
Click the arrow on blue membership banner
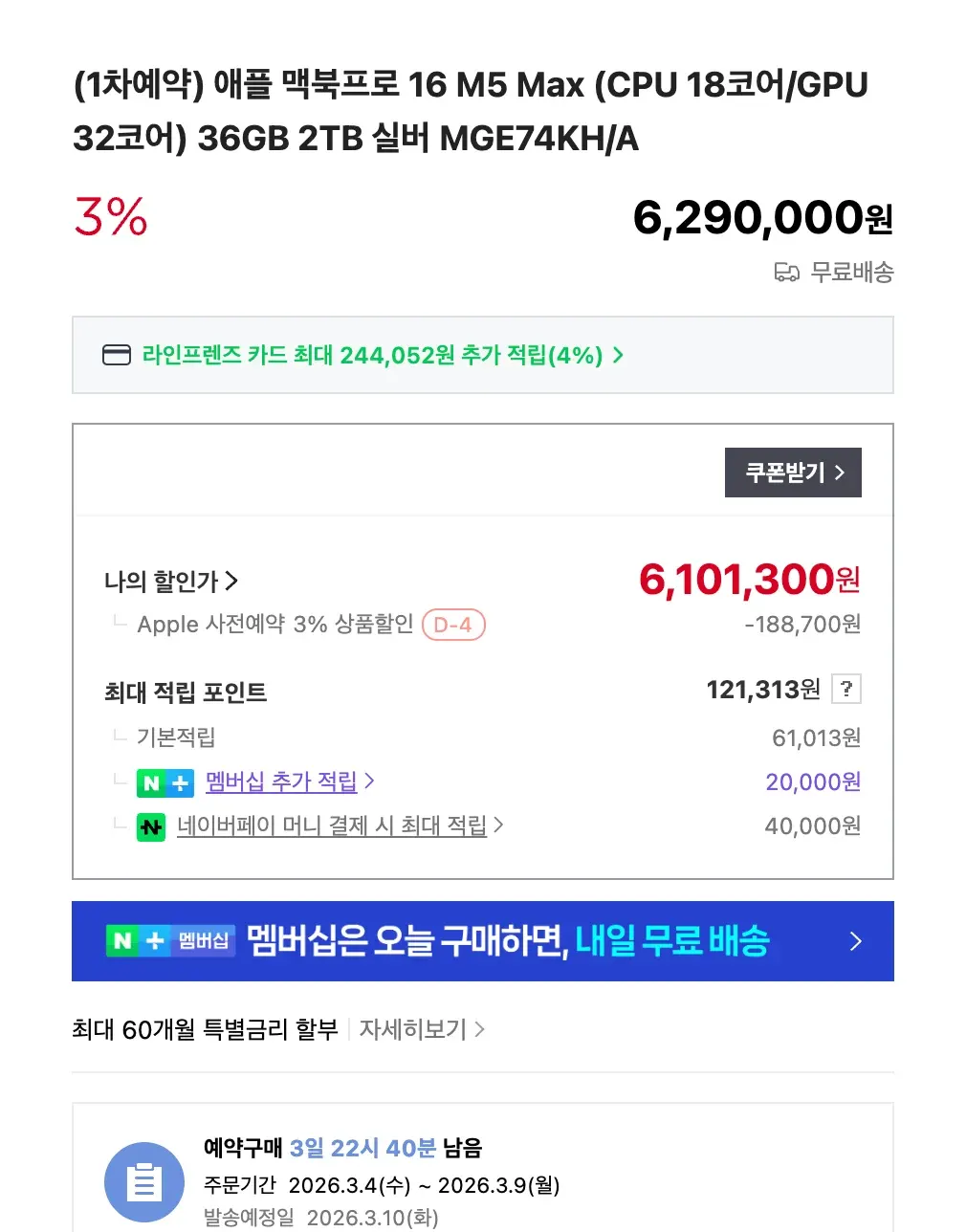tap(855, 942)
